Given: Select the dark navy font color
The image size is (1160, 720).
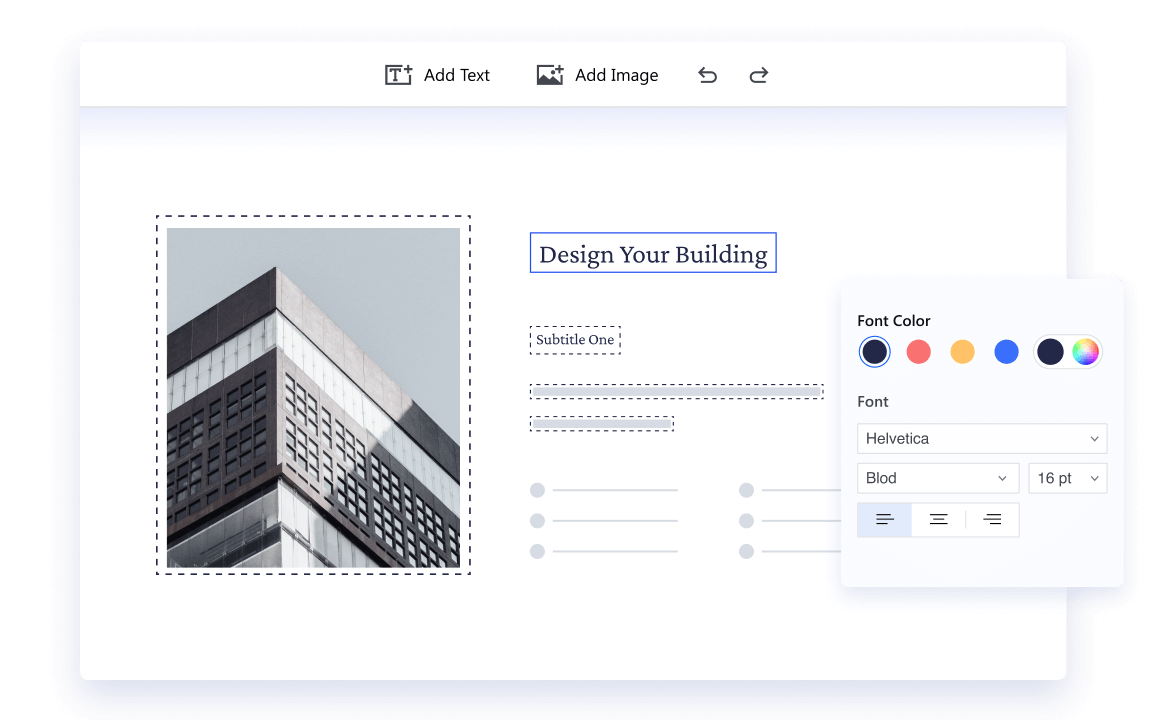Looking at the screenshot, I should (875, 351).
